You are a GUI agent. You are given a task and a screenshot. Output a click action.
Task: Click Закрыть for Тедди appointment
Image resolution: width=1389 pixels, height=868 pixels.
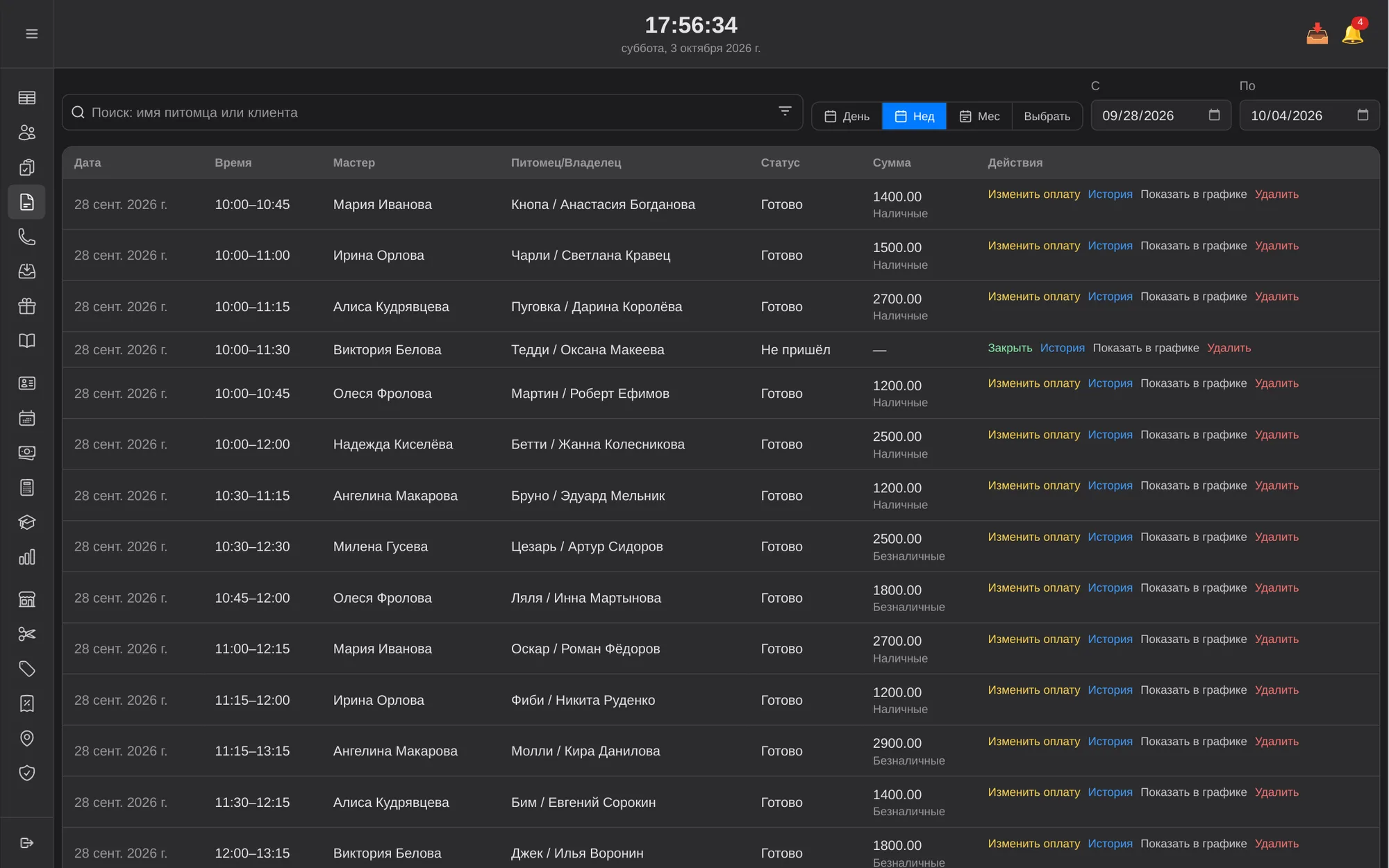pyautogui.click(x=1010, y=348)
